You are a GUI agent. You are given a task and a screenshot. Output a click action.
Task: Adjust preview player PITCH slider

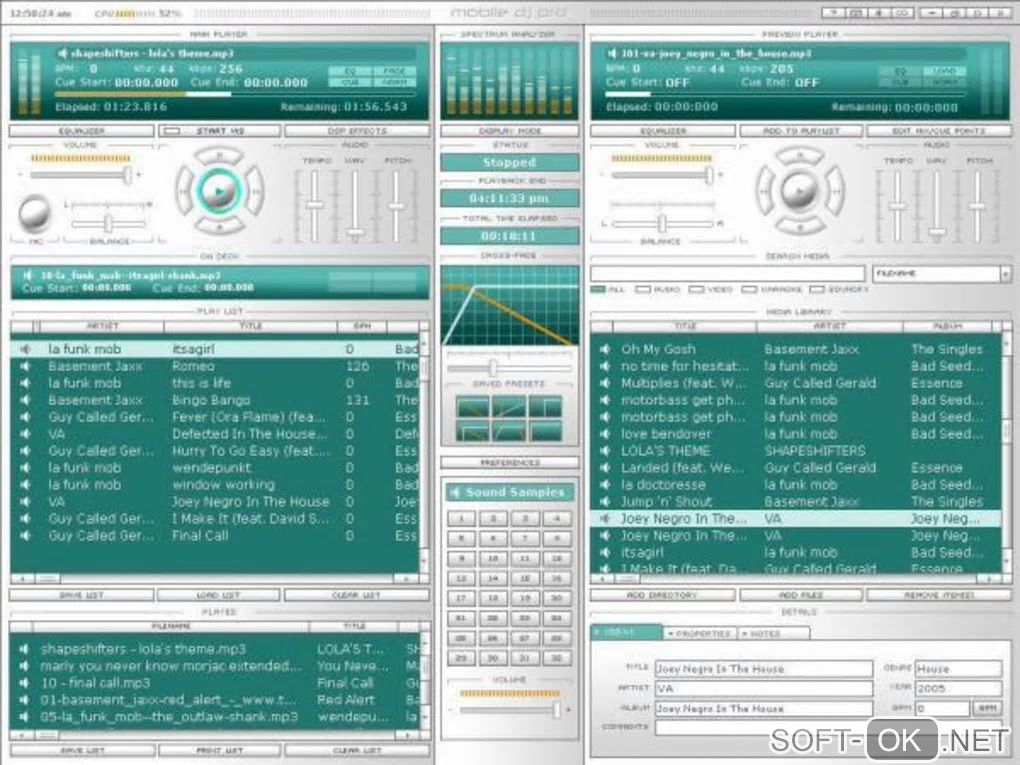click(x=976, y=206)
